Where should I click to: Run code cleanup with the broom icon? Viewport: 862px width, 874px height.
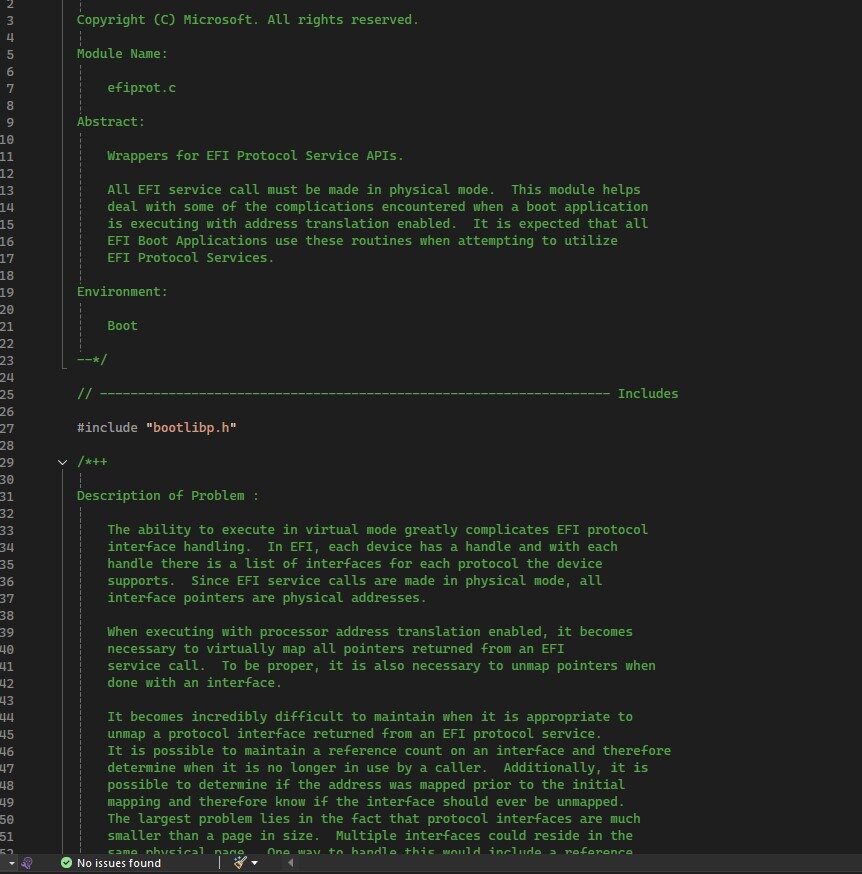(x=240, y=863)
